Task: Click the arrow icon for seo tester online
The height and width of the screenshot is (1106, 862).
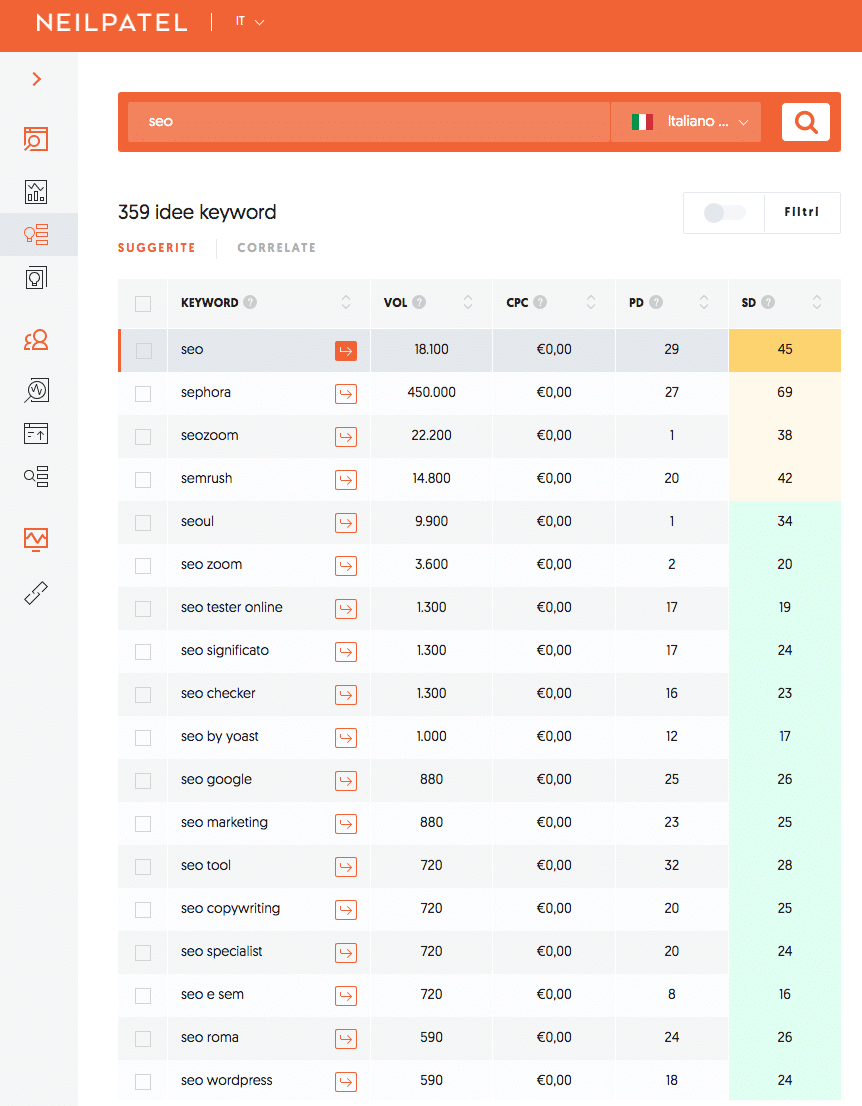Action: coord(346,609)
